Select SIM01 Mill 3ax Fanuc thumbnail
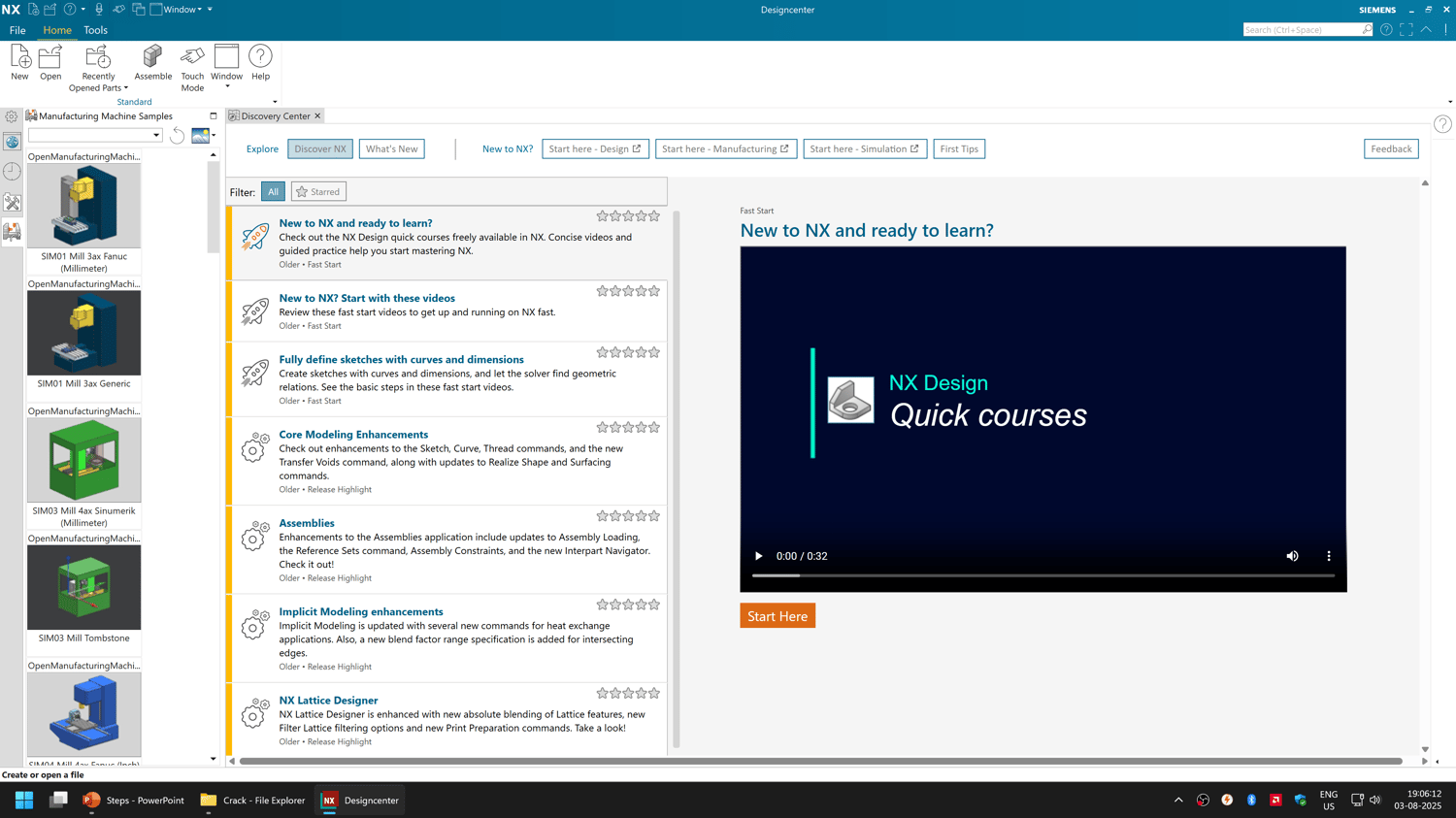The height and width of the screenshot is (818, 1456). tap(83, 206)
